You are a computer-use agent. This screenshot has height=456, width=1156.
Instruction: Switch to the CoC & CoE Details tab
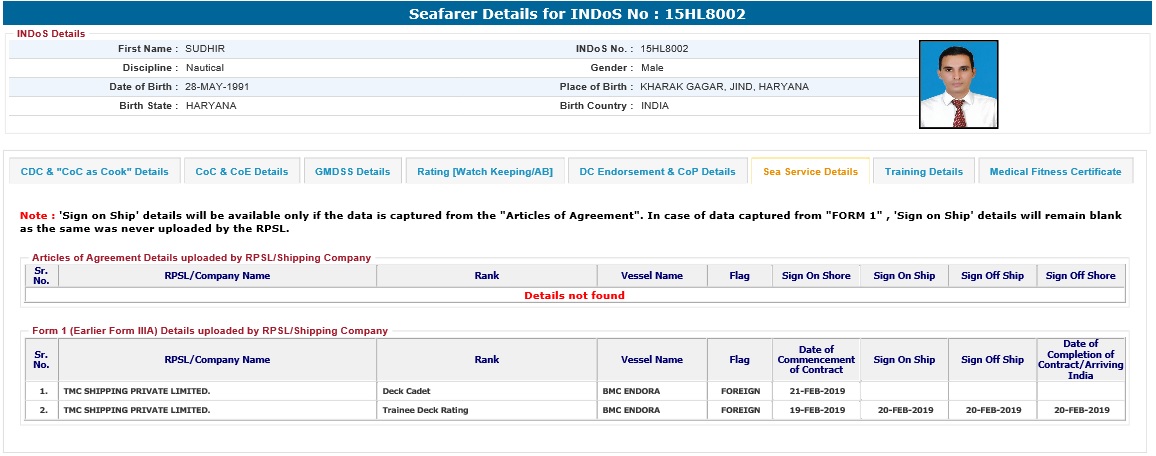(241, 171)
